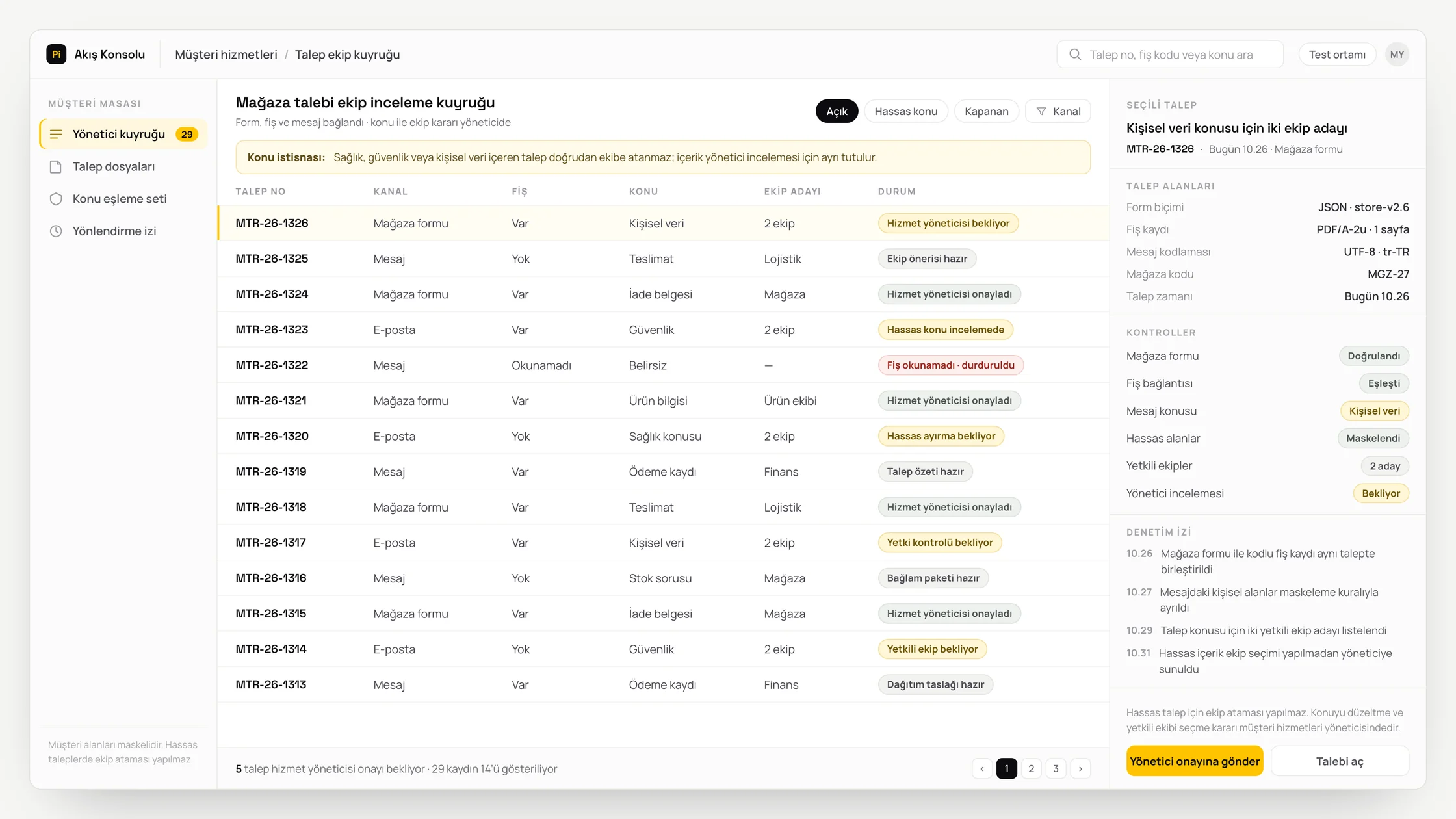Click Bekliyor badge for Yönetici incelemesi

pos(1381,494)
